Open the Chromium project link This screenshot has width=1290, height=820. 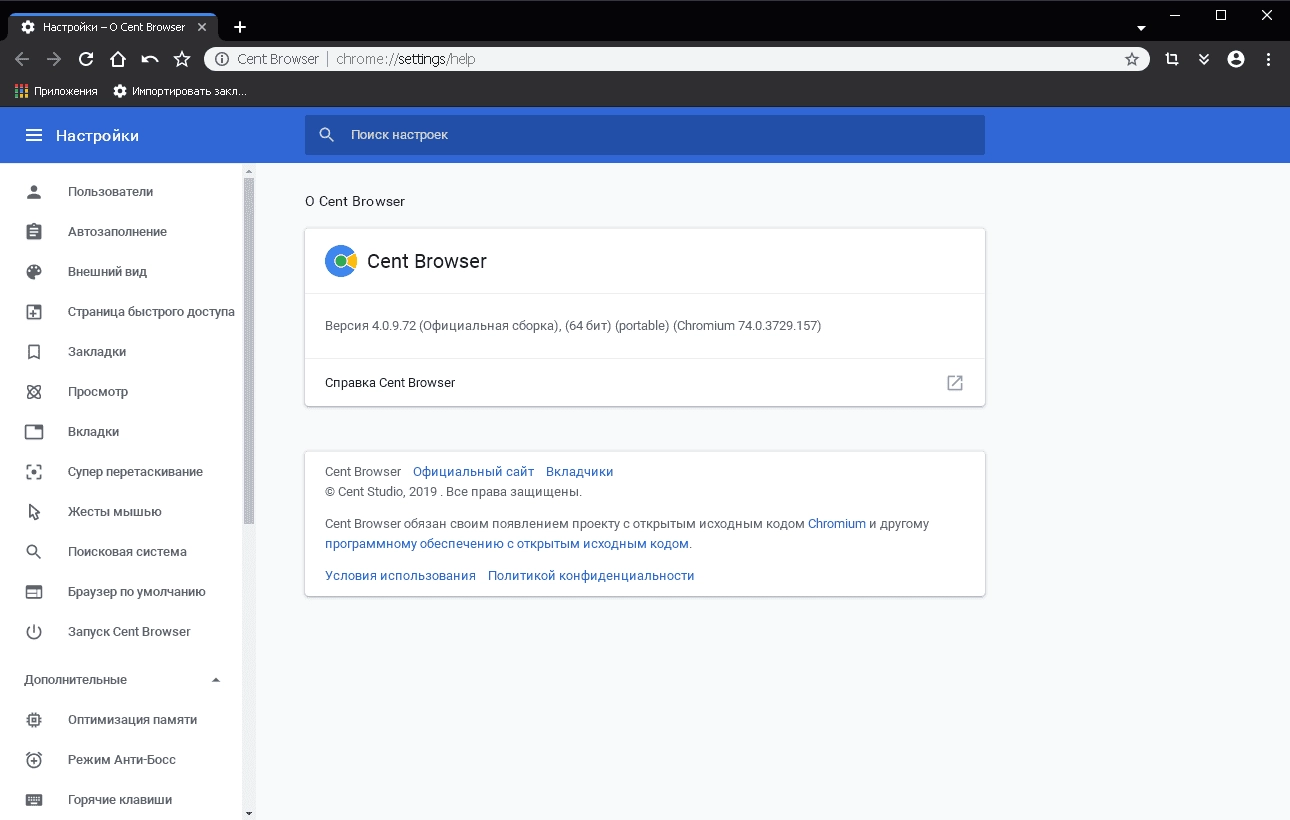click(836, 523)
